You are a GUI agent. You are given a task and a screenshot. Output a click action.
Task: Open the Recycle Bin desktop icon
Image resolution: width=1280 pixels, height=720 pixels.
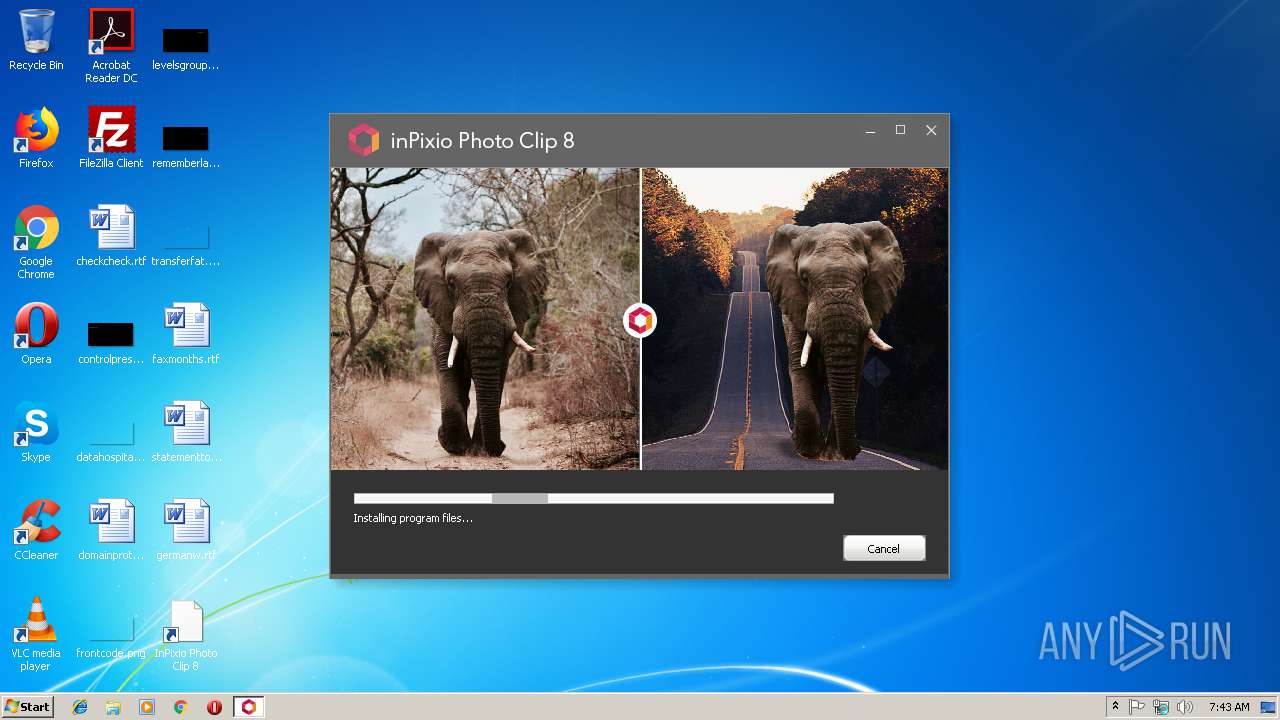[36, 40]
